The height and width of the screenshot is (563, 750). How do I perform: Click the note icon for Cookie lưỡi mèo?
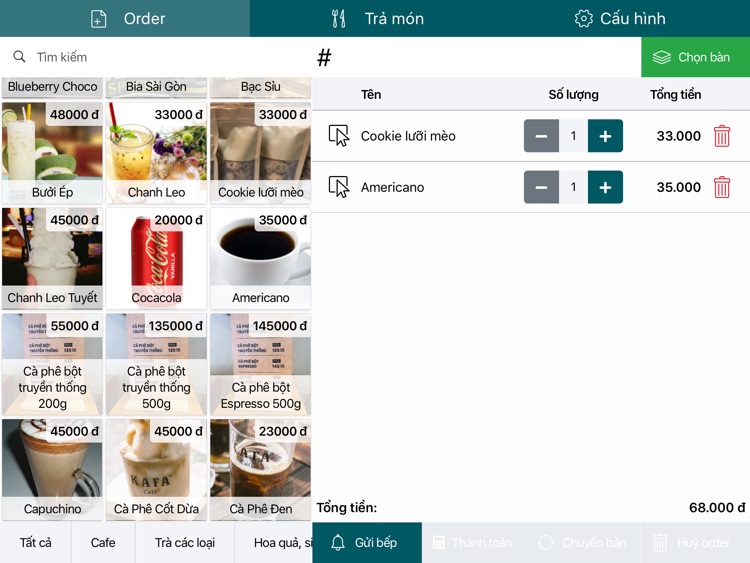(339, 135)
